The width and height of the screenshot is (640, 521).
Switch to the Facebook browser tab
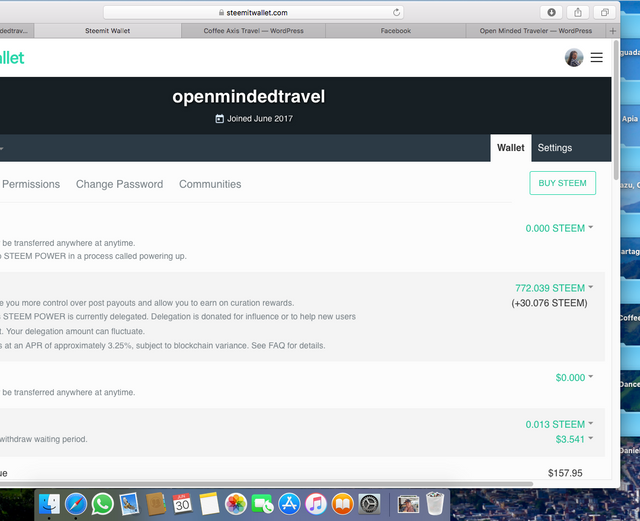click(396, 31)
